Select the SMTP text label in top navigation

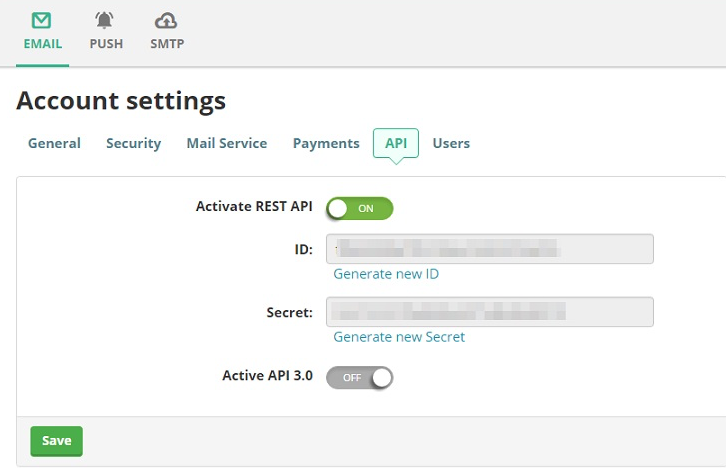167,44
